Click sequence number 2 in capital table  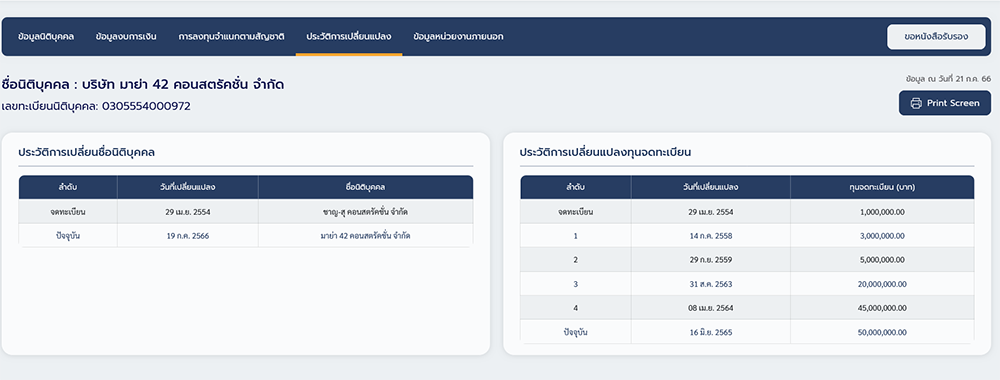pos(575,260)
